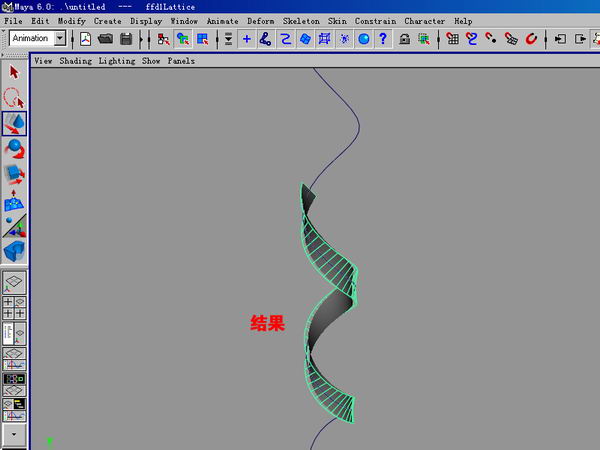Activate the Scale tool
This screenshot has width=600, height=450.
tap(14, 174)
